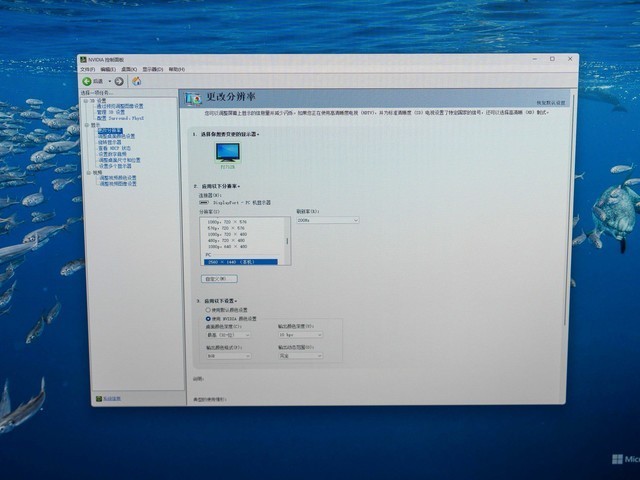Open the 显示器(D) menu
This screenshot has width=640, height=480.
coord(153,69)
